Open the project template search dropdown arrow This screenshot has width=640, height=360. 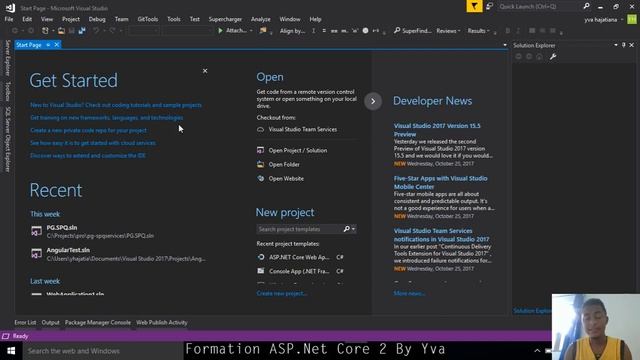[353, 229]
